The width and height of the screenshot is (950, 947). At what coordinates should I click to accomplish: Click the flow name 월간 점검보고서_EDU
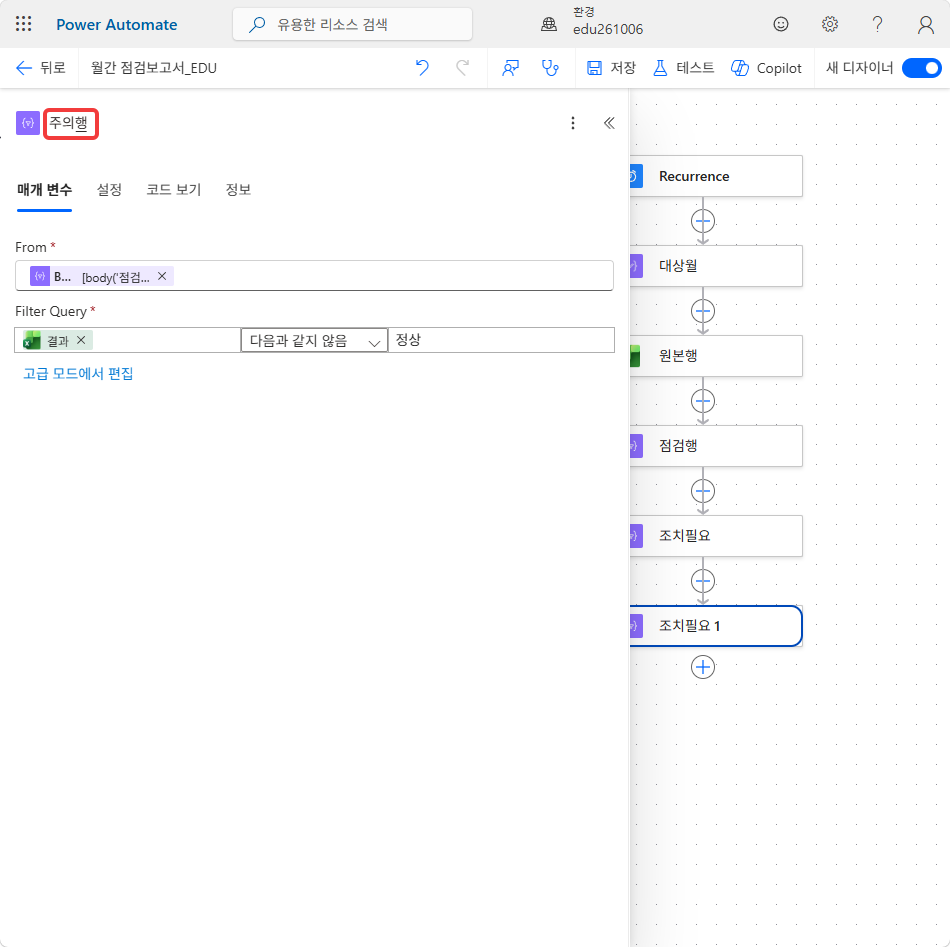[154, 68]
